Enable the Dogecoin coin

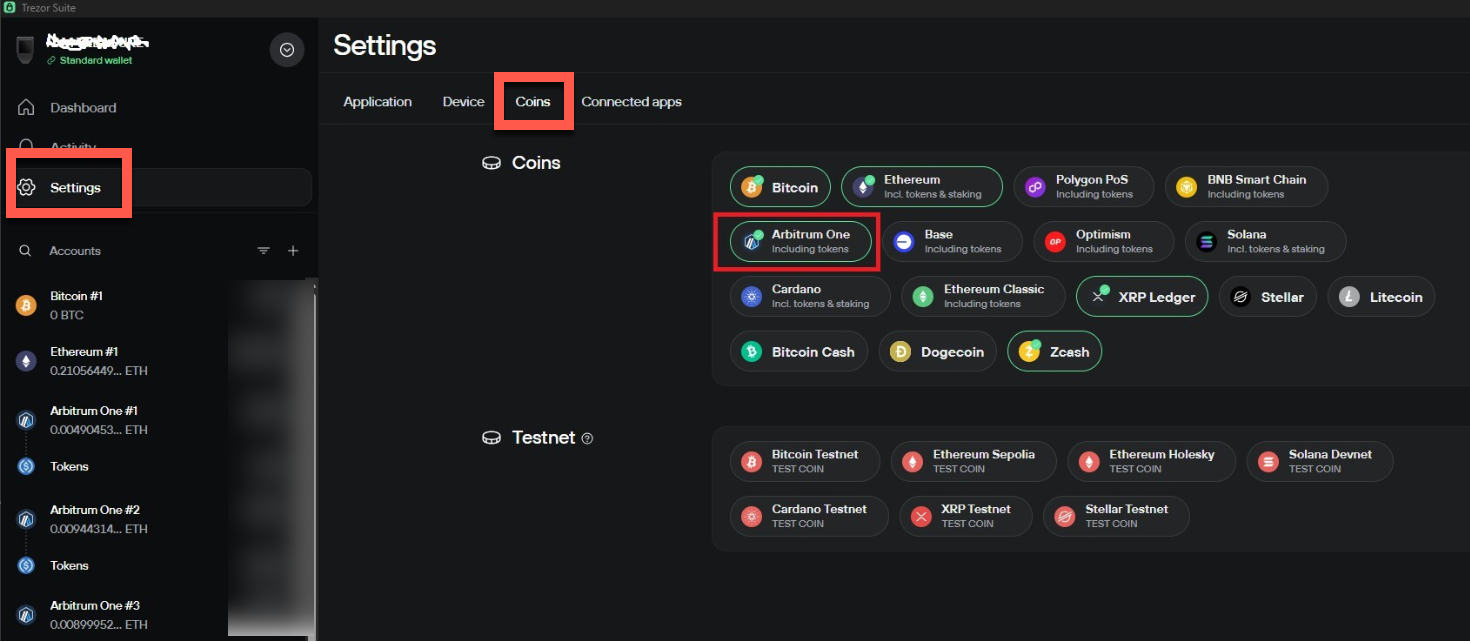[938, 351]
